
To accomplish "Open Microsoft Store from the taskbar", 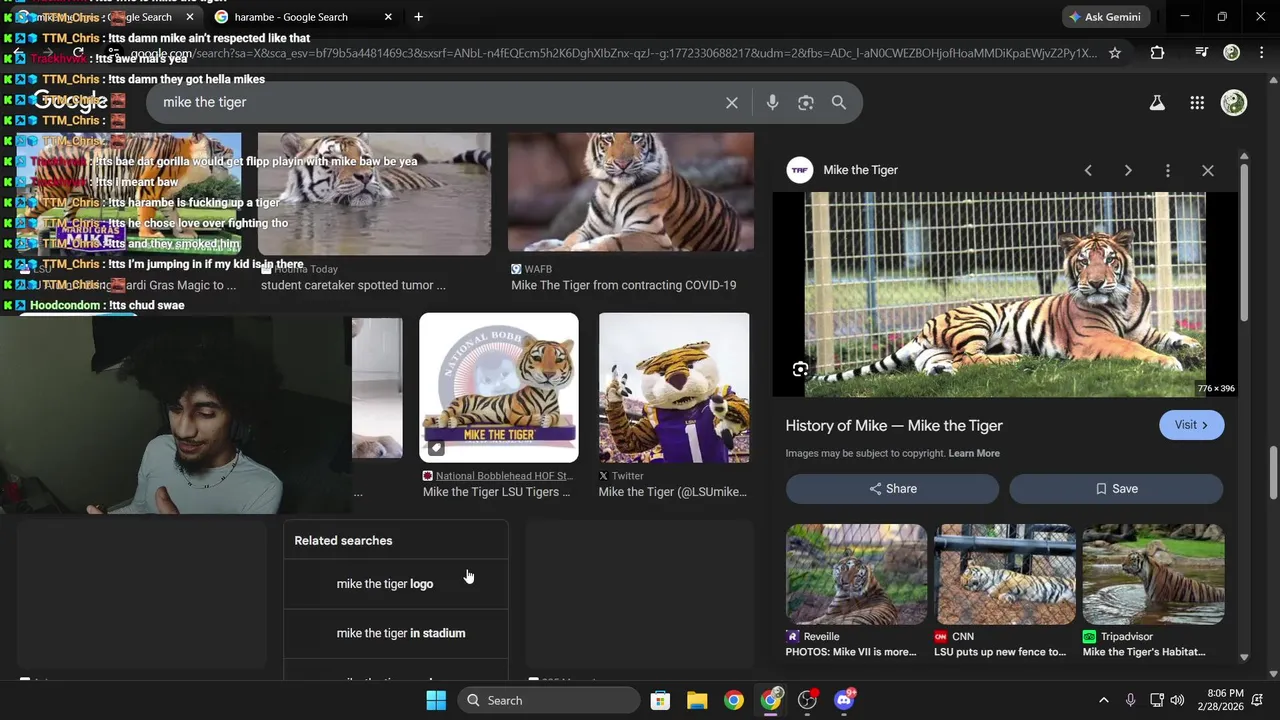I will click(660, 700).
